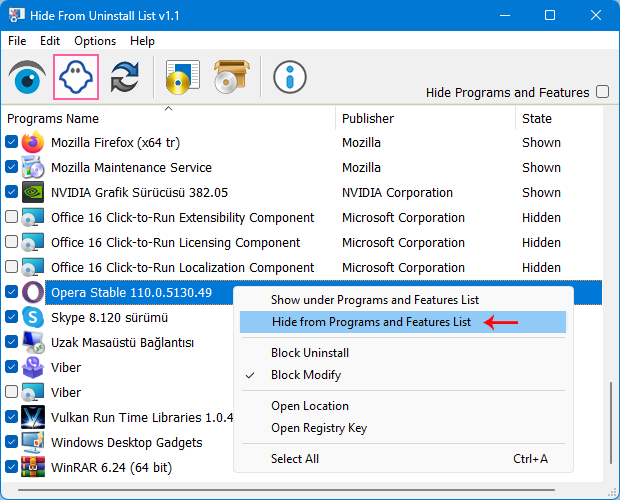This screenshot has height=500, width=620.
Task: Enable Hide Programs and Features checkbox
Action: pos(602,92)
